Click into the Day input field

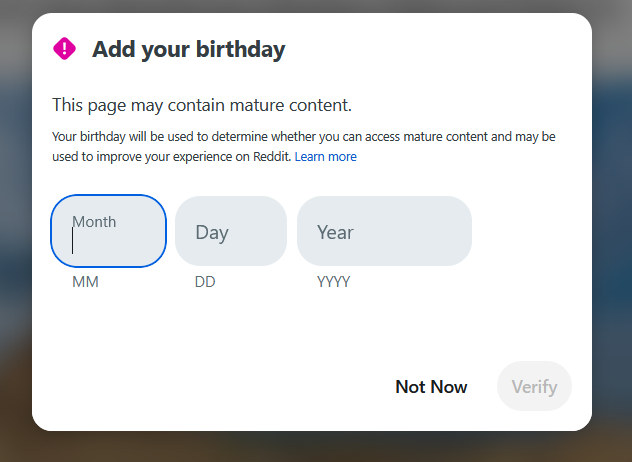click(231, 232)
